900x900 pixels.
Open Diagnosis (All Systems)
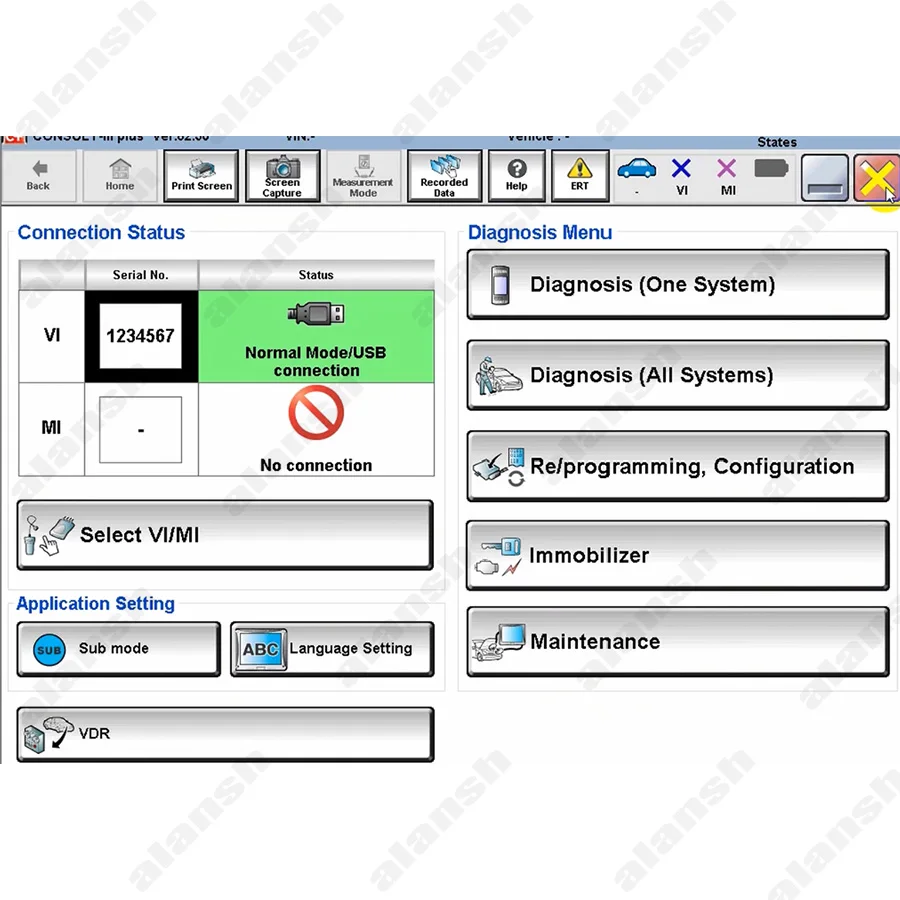point(678,375)
